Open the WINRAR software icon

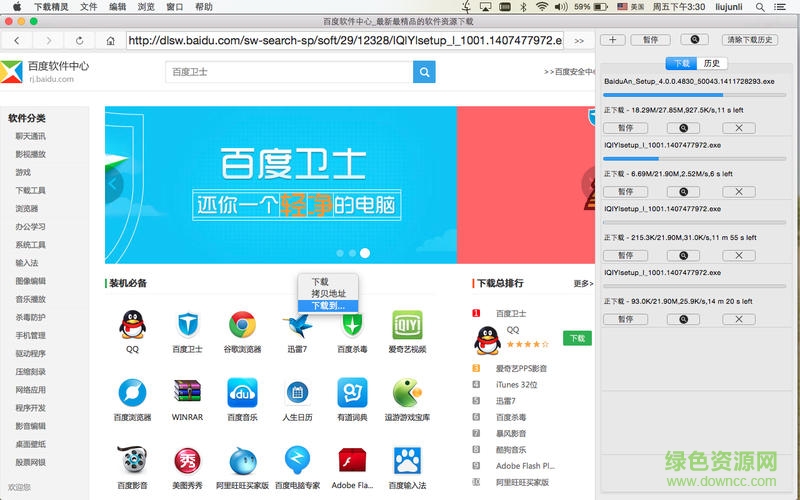click(186, 392)
